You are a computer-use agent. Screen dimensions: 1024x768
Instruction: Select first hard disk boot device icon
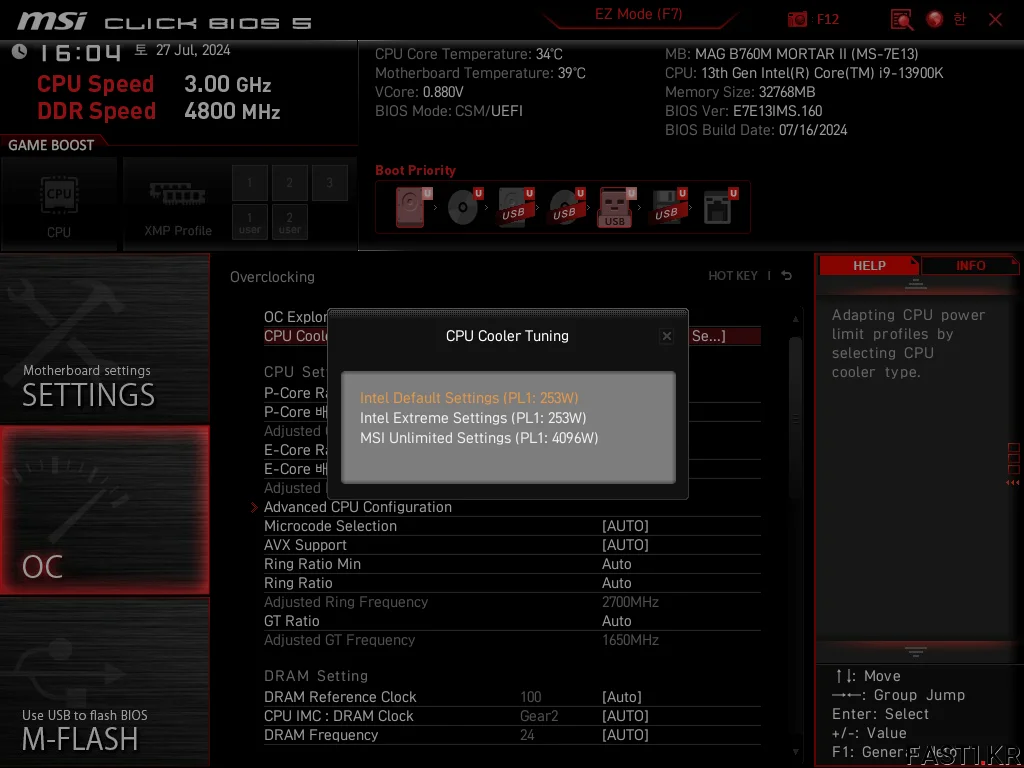(413, 206)
